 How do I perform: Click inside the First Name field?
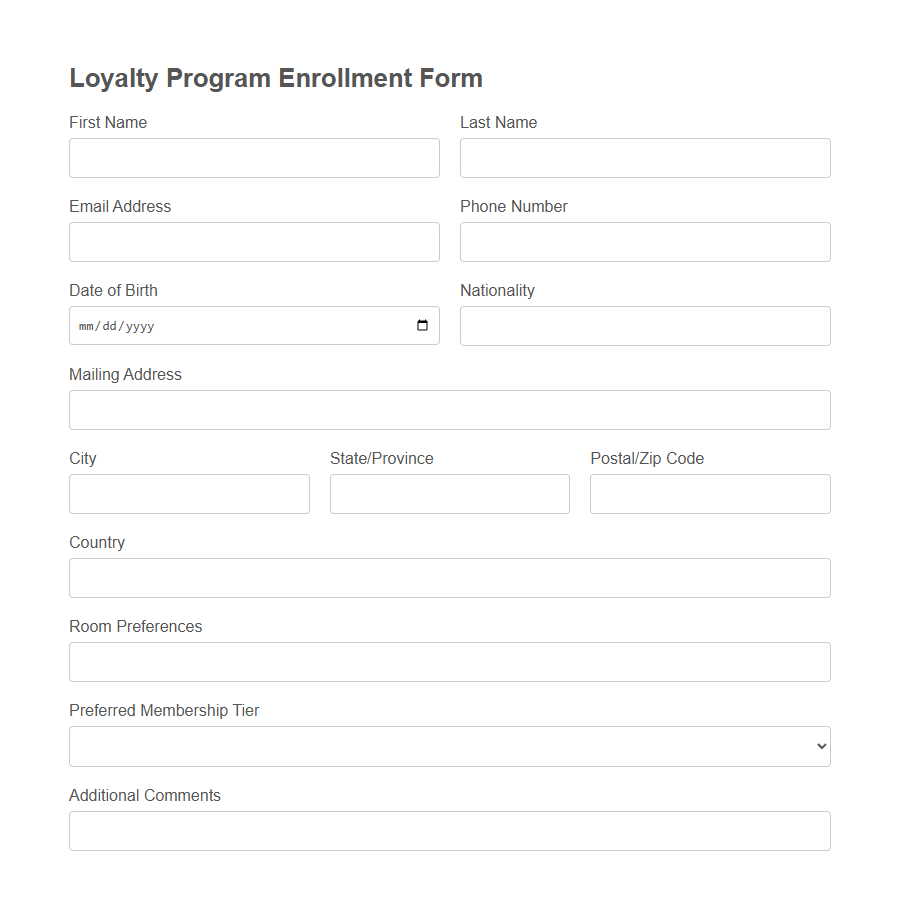(x=254, y=158)
